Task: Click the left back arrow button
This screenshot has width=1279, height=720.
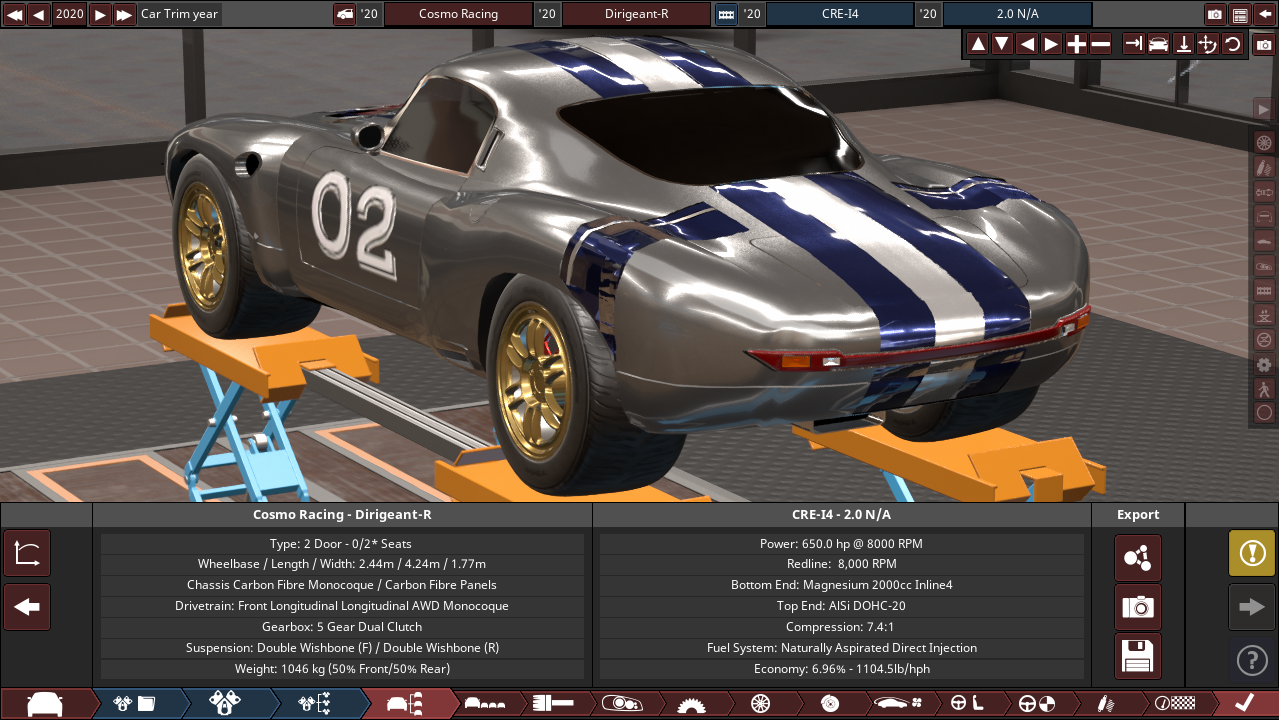Action: tap(27, 607)
